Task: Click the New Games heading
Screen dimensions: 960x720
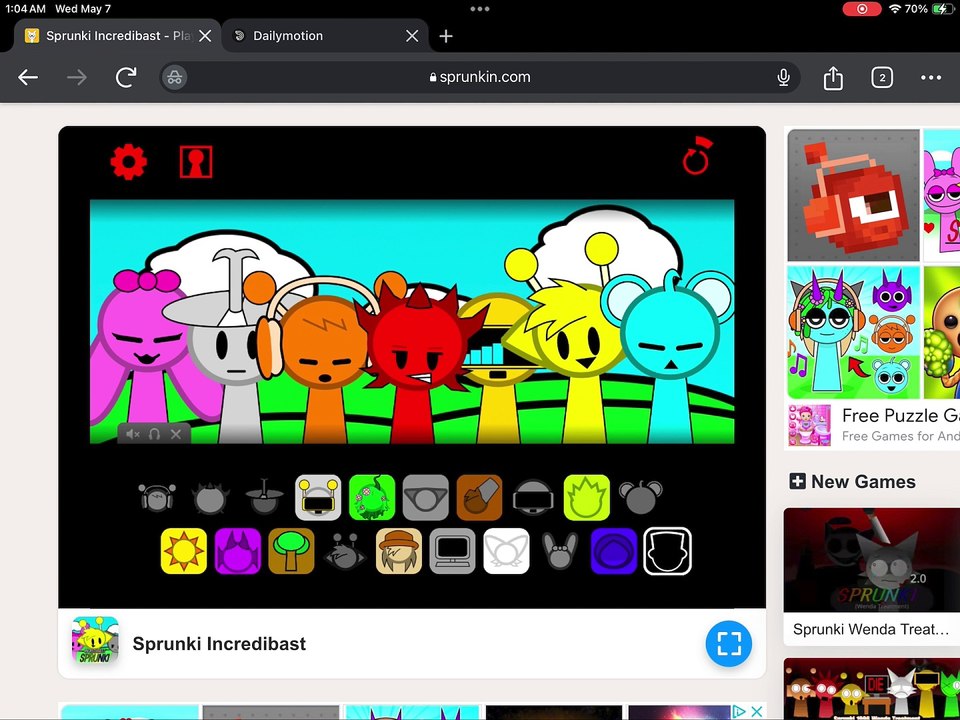Action: [863, 482]
